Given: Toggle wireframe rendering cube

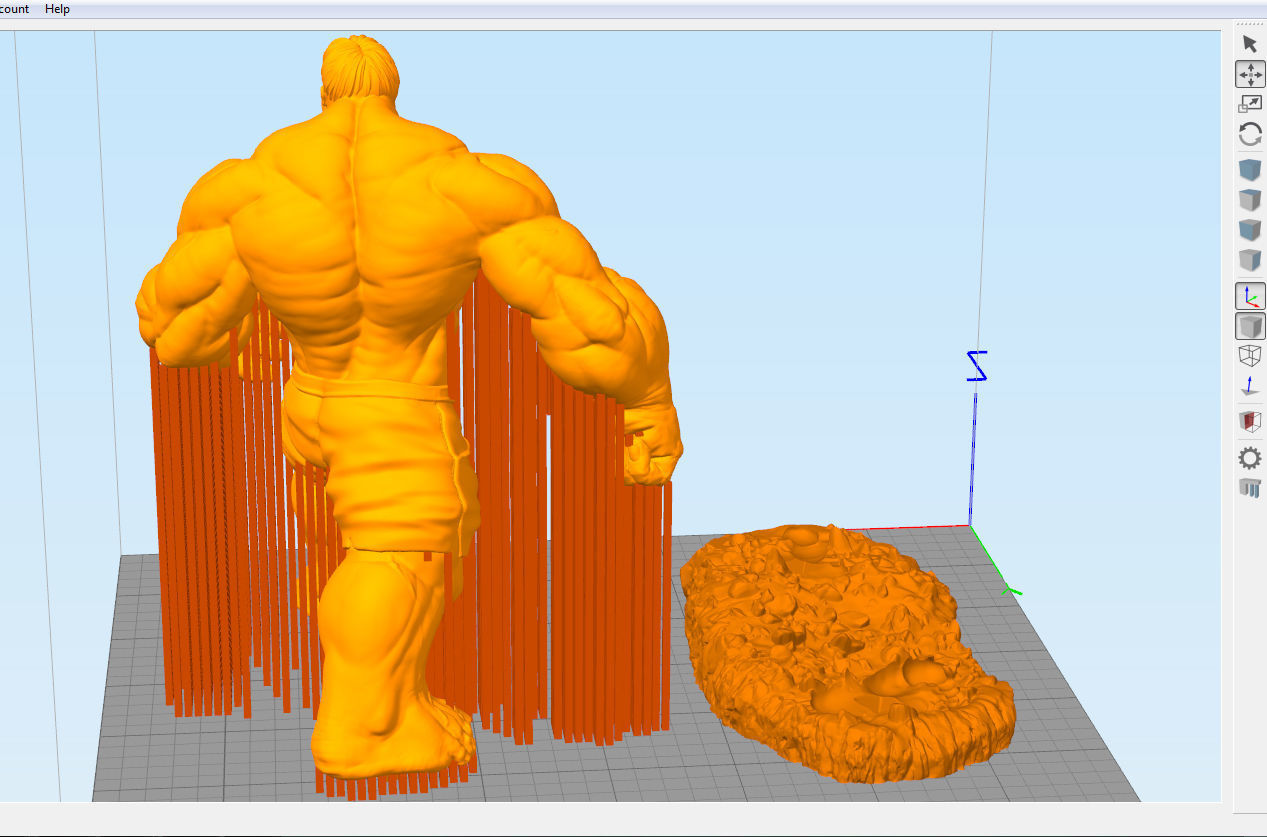Looking at the screenshot, I should 1250,356.
